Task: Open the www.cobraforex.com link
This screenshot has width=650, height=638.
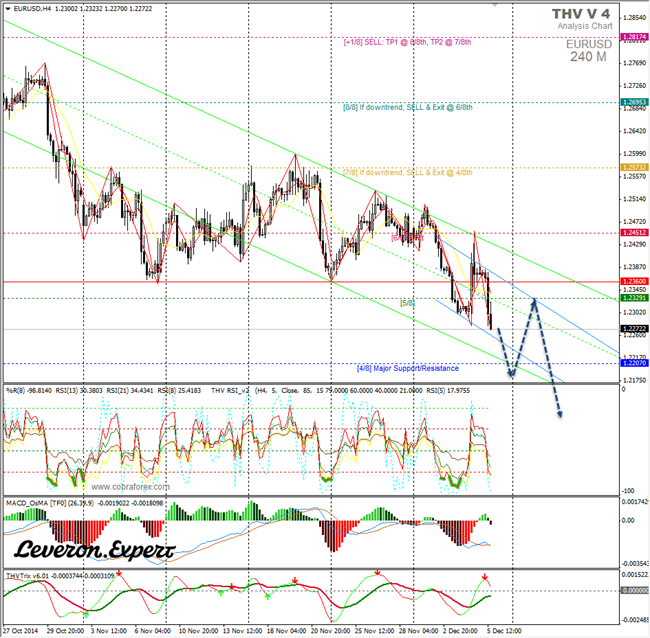Action: (x=131, y=487)
